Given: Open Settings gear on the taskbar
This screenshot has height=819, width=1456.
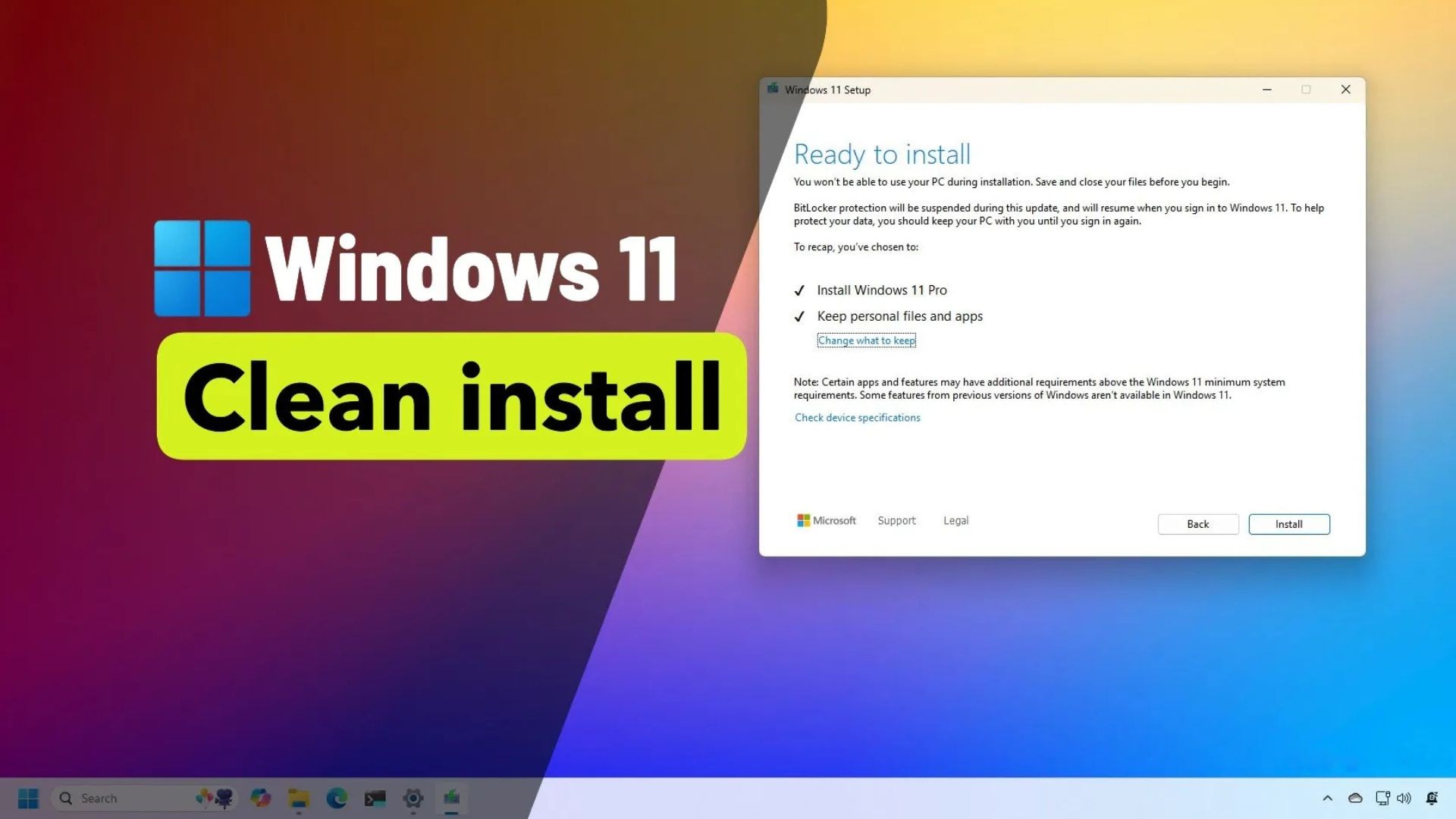Looking at the screenshot, I should coord(413,798).
